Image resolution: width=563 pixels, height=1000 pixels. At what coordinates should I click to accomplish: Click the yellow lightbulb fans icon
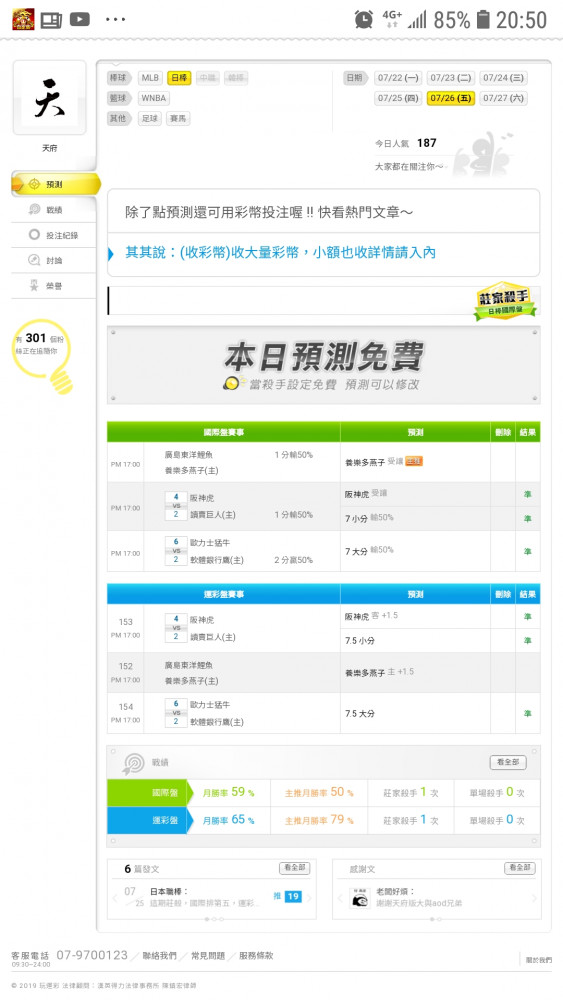44,355
